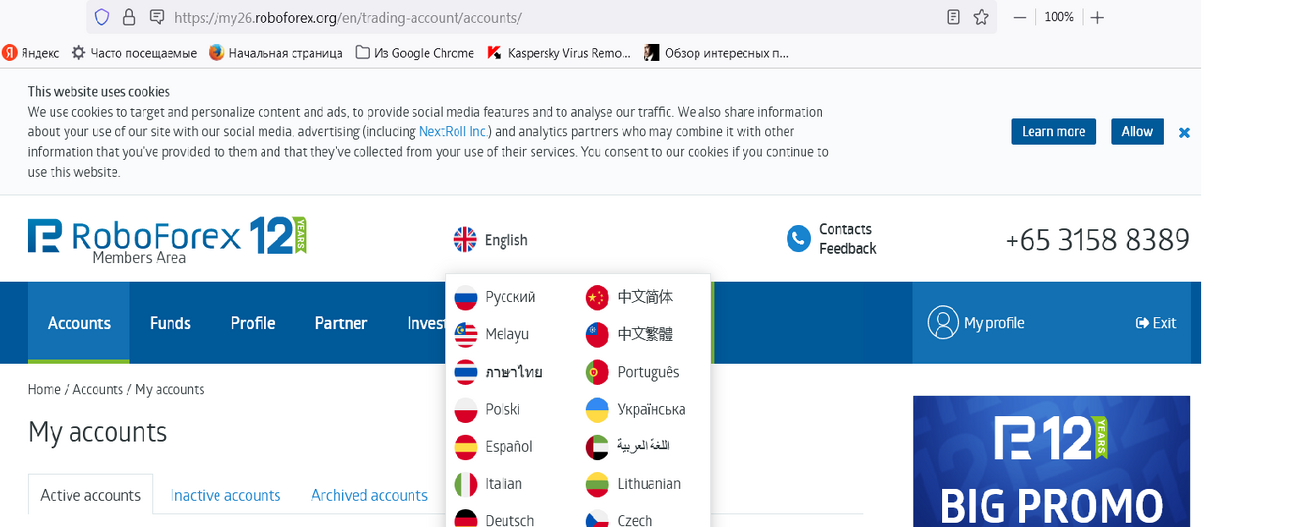Click the padlock site security icon

(128, 17)
